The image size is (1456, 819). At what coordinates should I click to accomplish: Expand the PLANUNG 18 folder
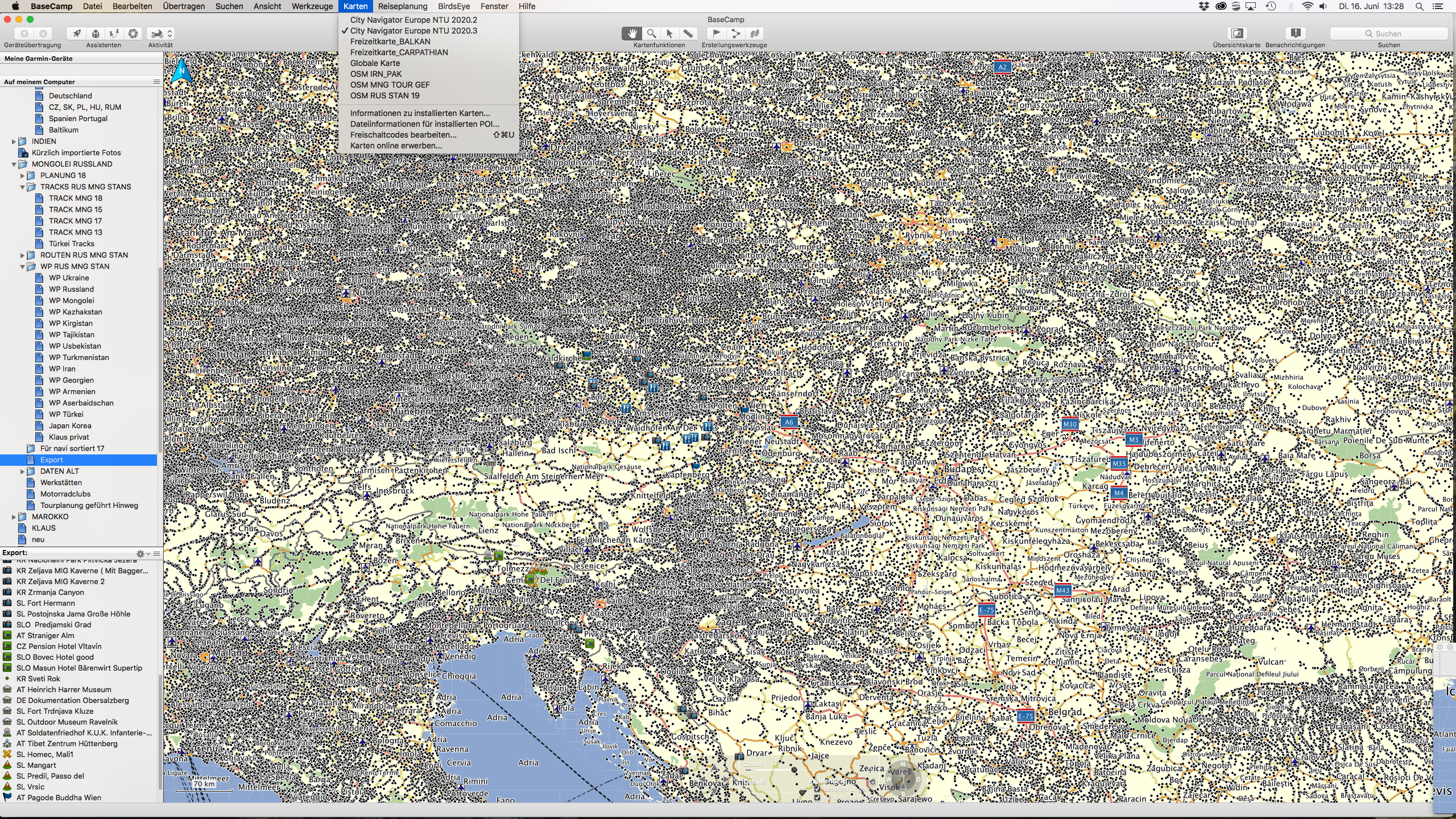coord(23,175)
